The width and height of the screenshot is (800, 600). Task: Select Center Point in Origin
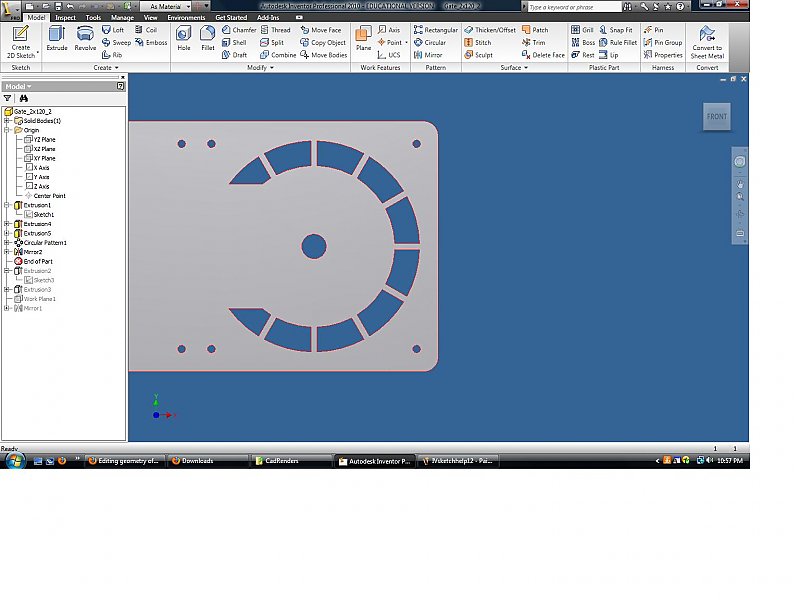[x=45, y=196]
